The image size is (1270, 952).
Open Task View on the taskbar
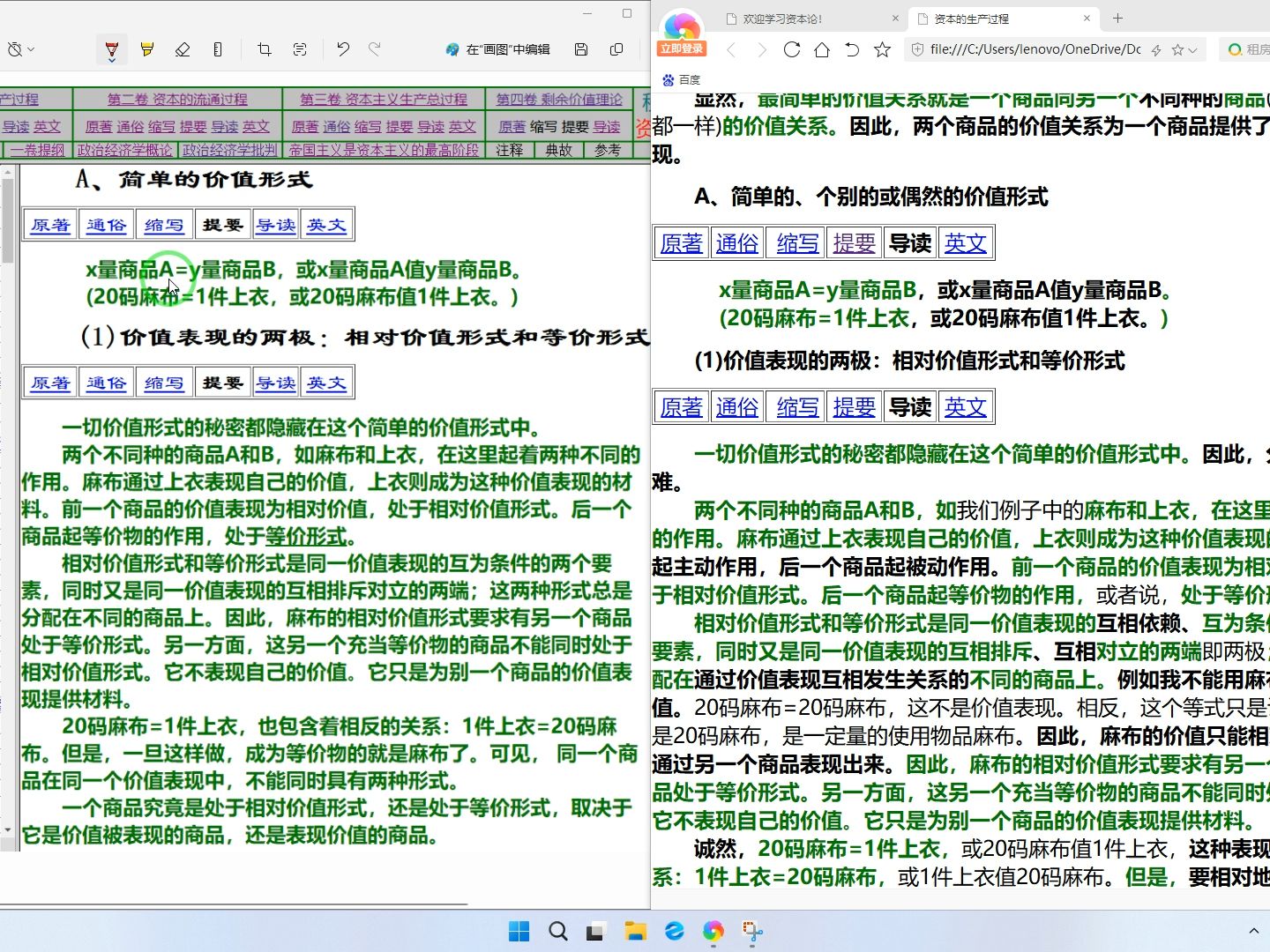tap(597, 931)
